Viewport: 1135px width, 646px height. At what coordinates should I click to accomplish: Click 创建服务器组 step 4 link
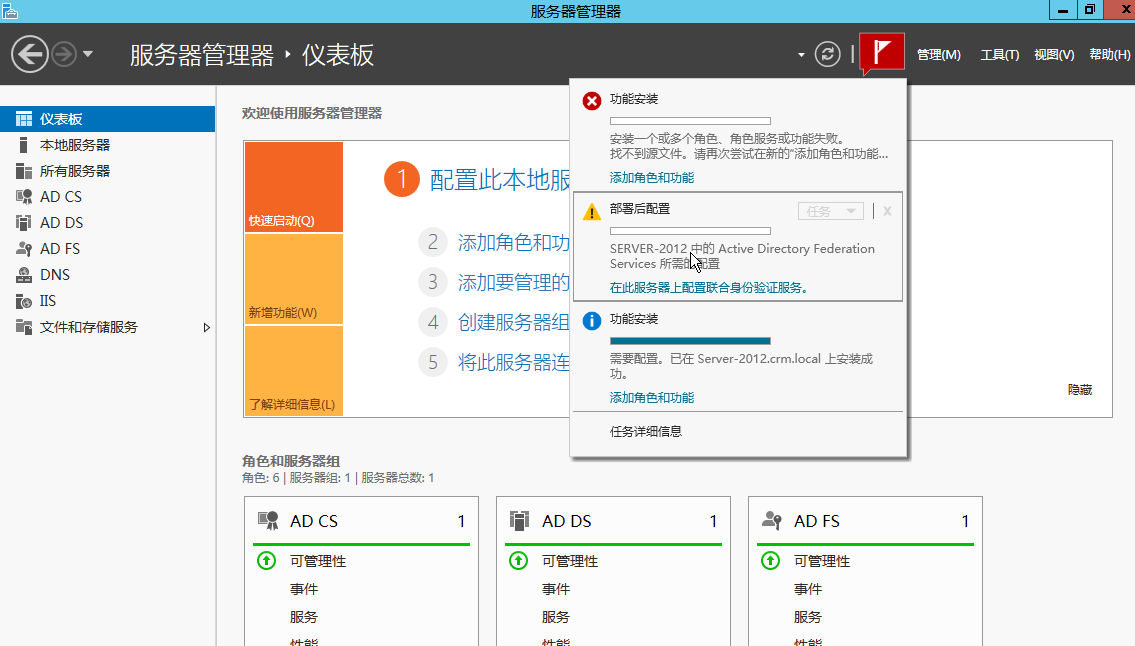point(513,322)
